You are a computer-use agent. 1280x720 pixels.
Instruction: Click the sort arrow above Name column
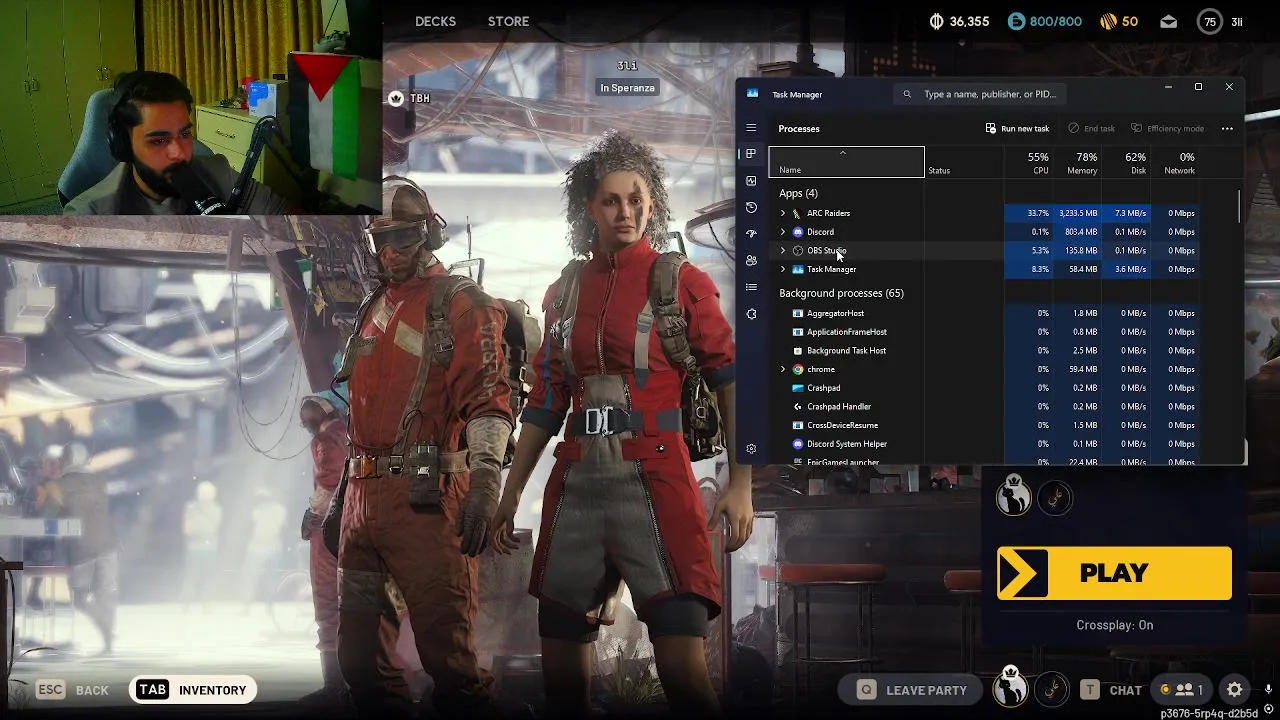(x=842, y=153)
